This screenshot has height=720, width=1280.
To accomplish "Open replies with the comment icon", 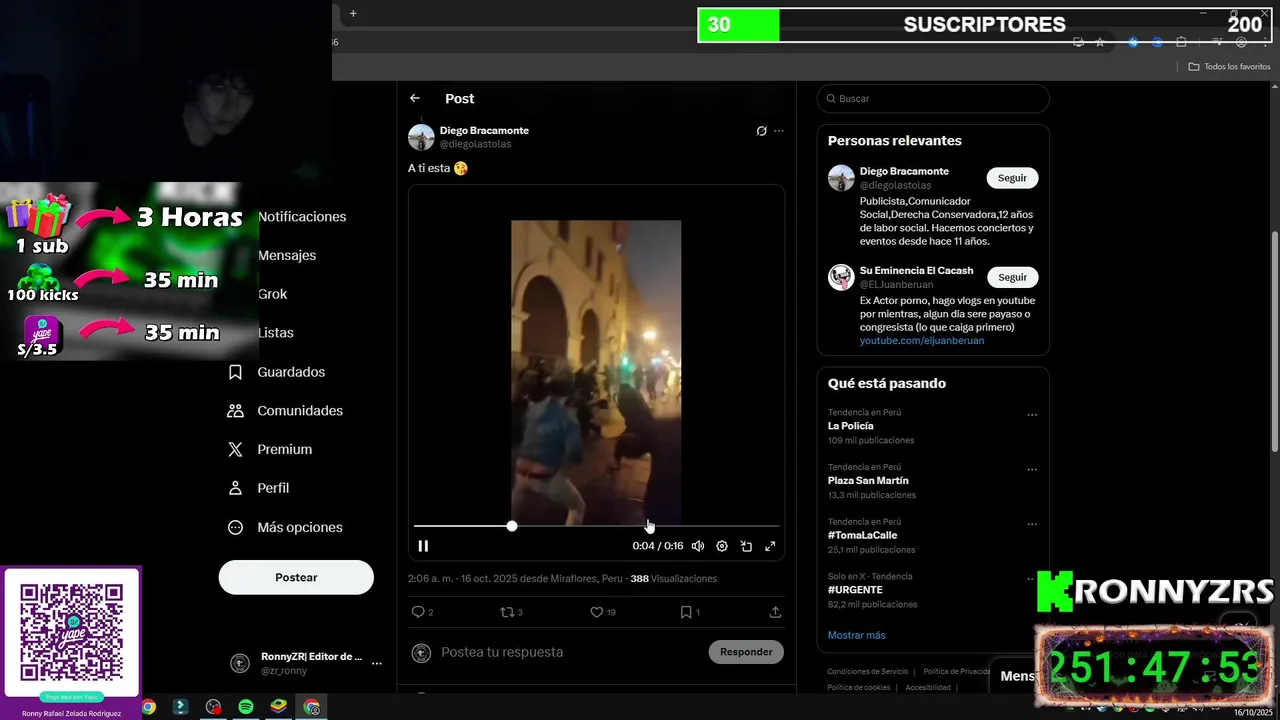I will pos(418,612).
